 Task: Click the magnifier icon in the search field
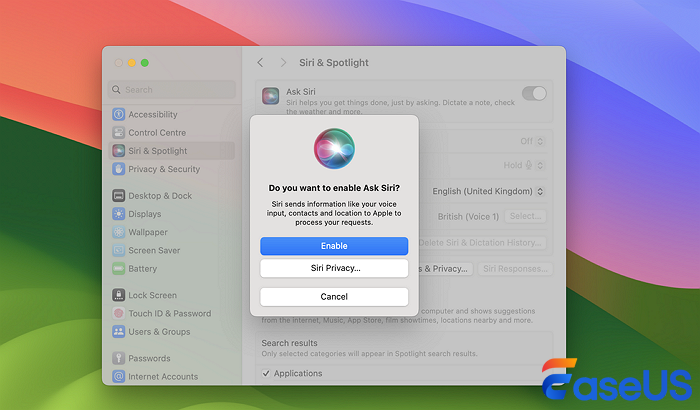point(117,90)
